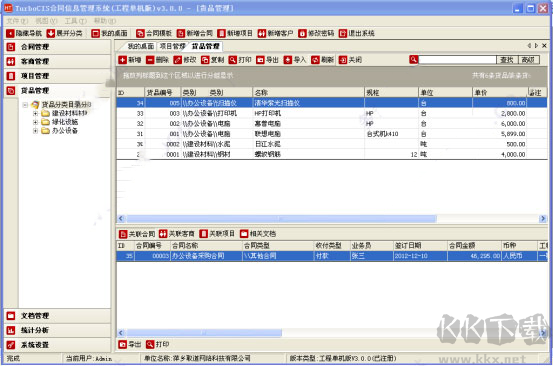This screenshot has width=553, height=366.
Task: Click the 删除 button in goods toolbar
Action: (158, 60)
